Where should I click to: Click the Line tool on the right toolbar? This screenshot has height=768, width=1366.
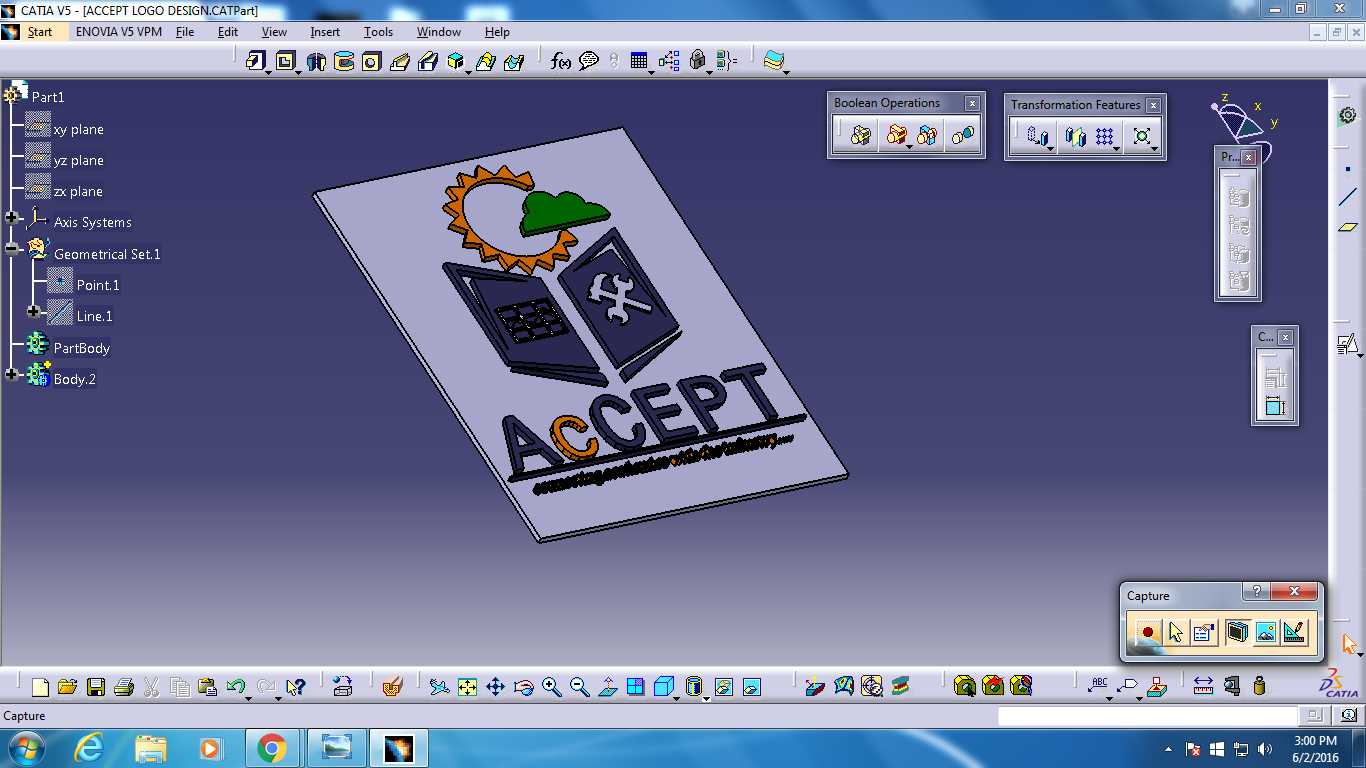pos(1347,198)
